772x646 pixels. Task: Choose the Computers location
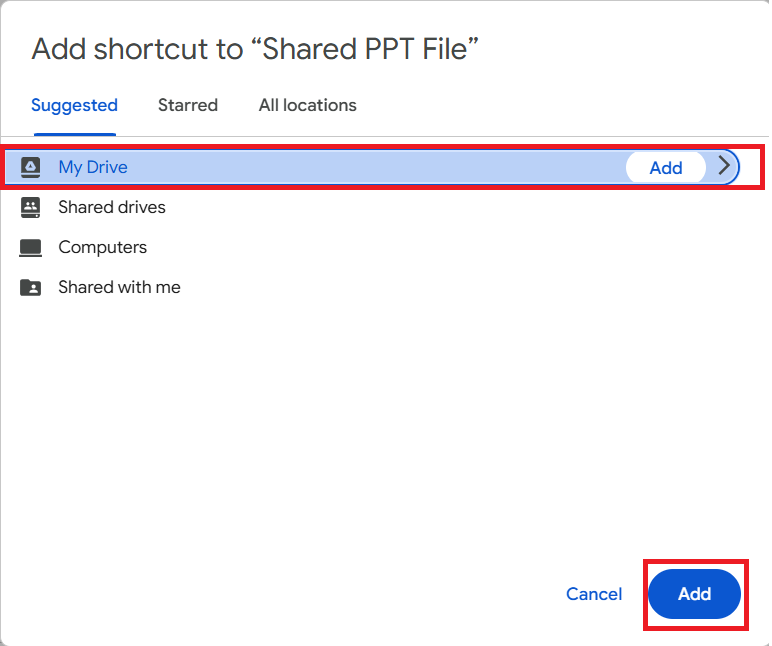pos(102,247)
